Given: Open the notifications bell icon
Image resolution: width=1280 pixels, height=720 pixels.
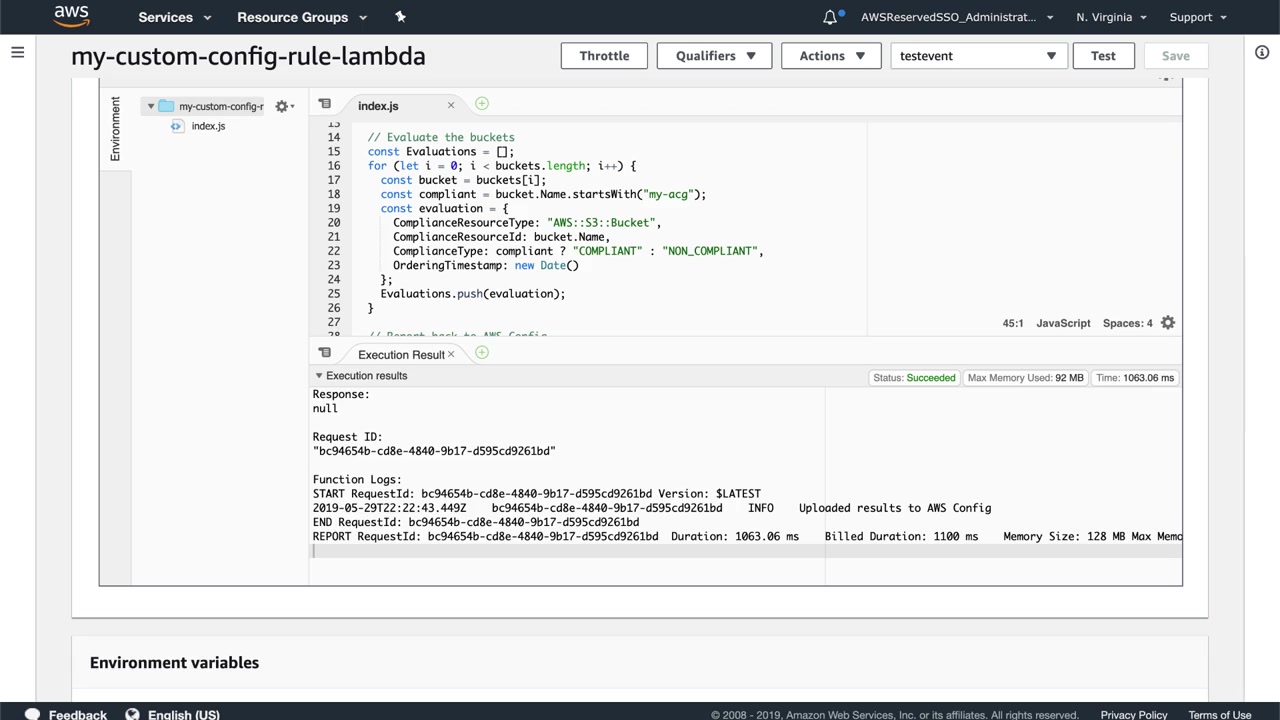Looking at the screenshot, I should (x=830, y=17).
